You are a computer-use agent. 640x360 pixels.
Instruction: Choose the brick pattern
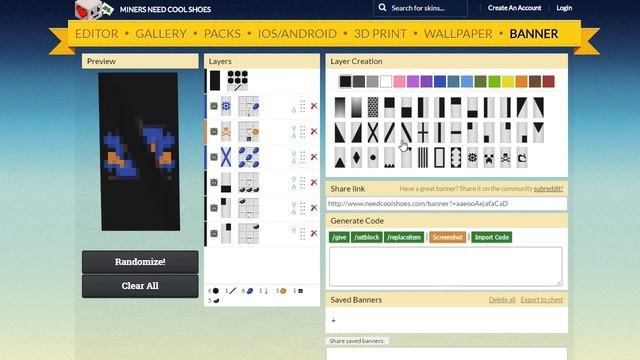[373, 107]
